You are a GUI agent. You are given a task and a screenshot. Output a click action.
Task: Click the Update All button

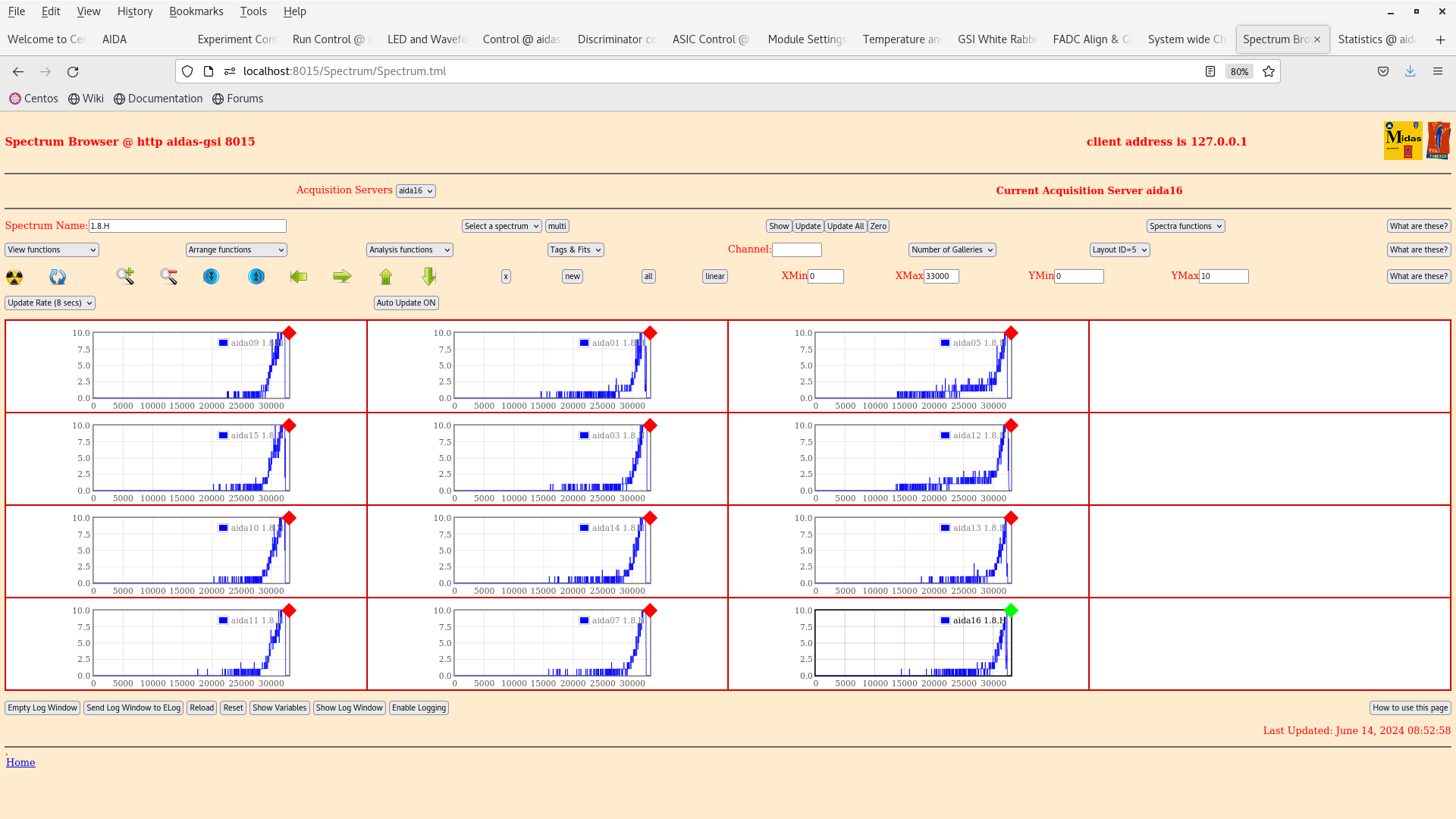coord(845,226)
